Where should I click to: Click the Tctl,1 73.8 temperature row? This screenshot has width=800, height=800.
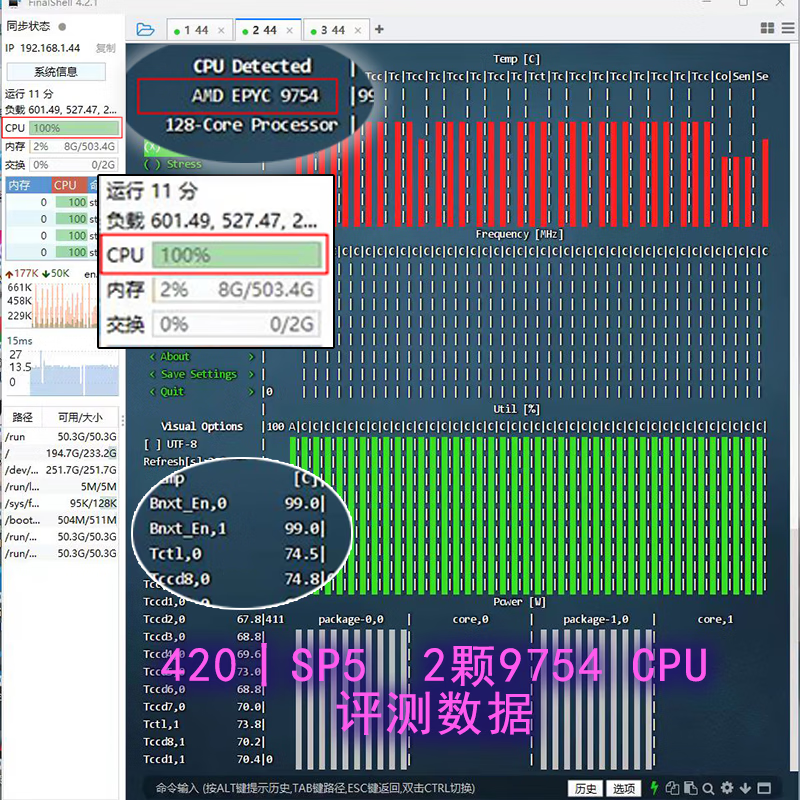[203, 724]
